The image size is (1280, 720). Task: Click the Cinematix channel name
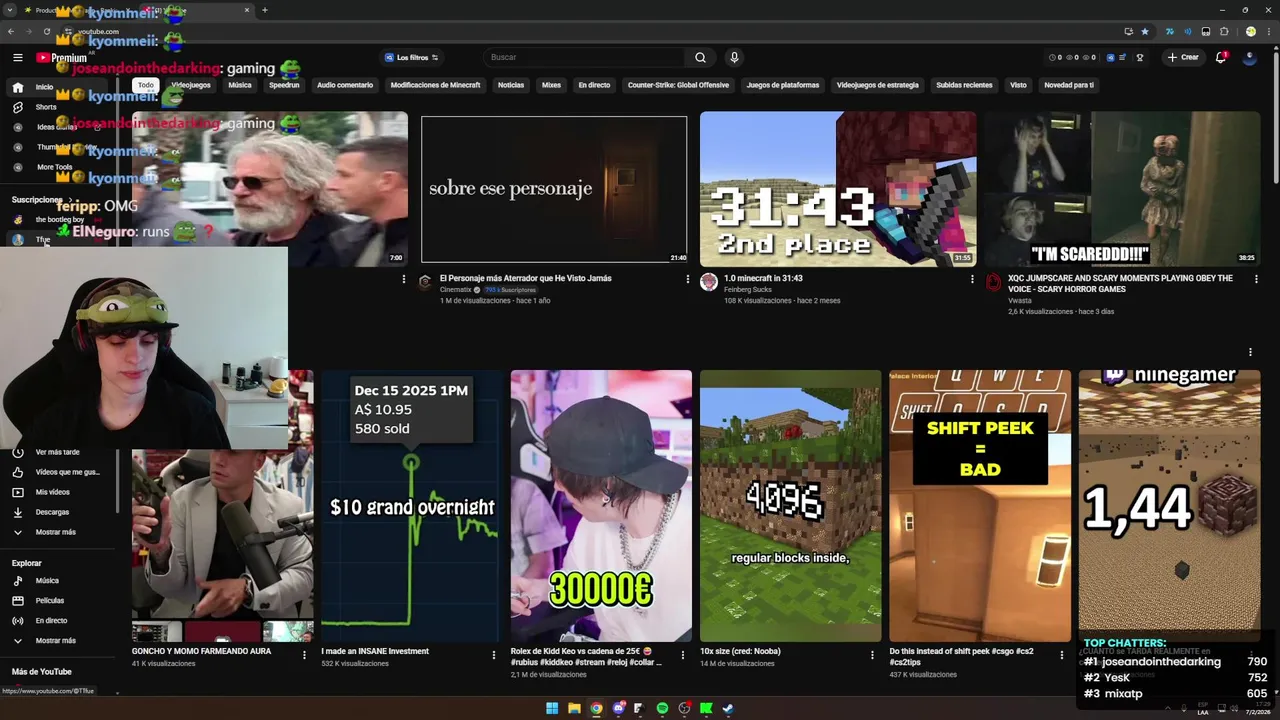(x=455, y=290)
